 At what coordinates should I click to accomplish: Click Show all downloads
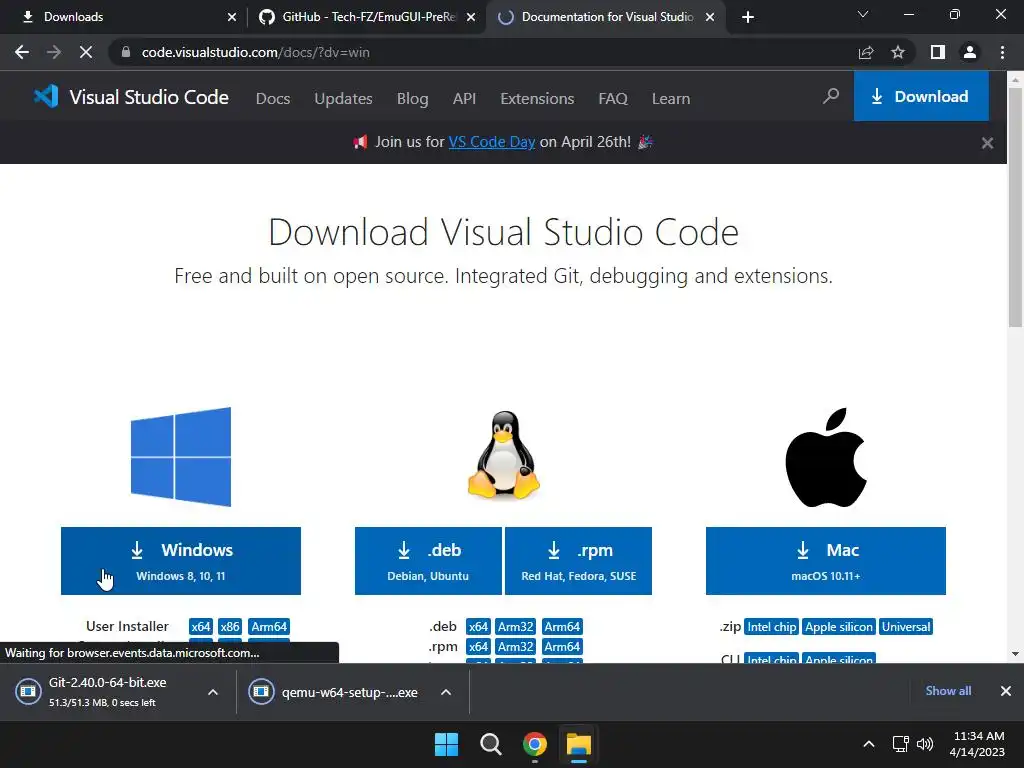[x=948, y=691]
